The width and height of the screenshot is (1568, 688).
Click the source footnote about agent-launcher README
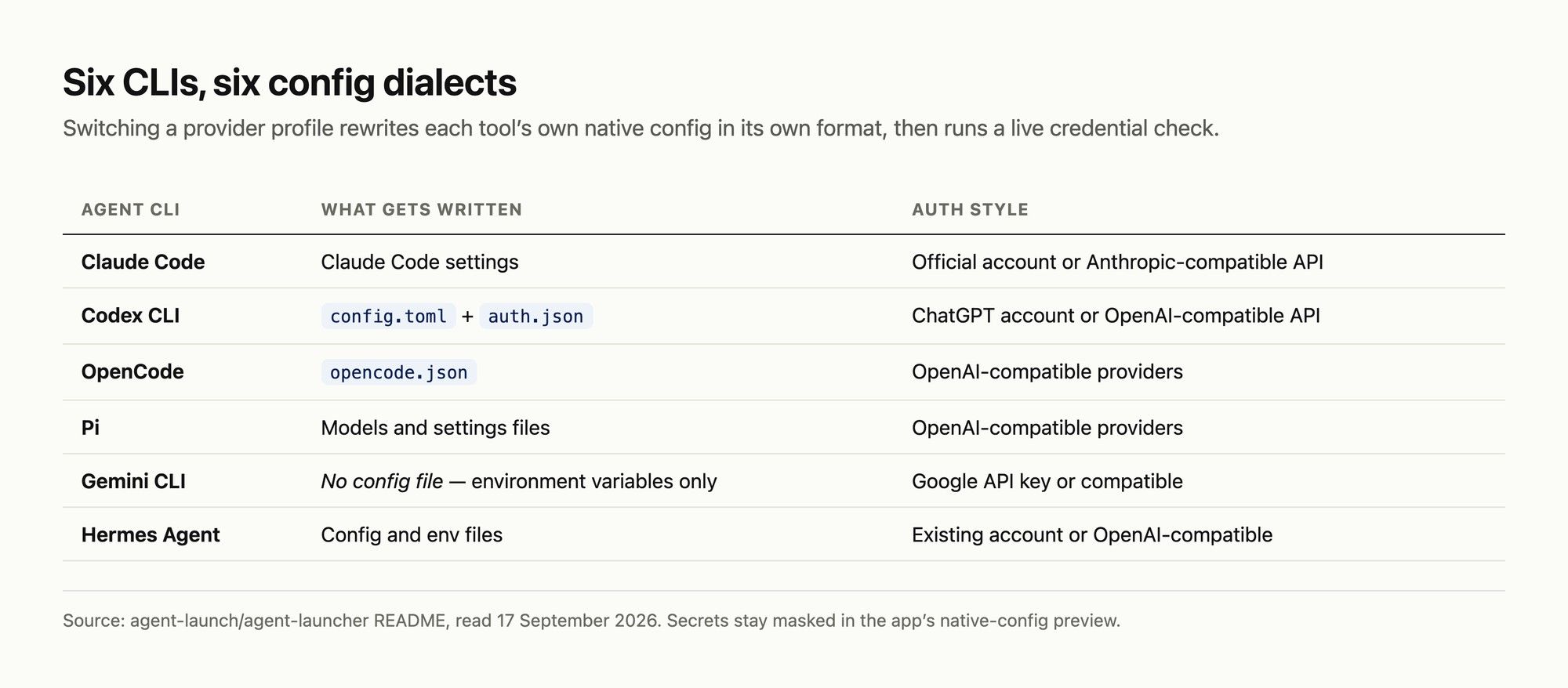pyautogui.click(x=591, y=621)
